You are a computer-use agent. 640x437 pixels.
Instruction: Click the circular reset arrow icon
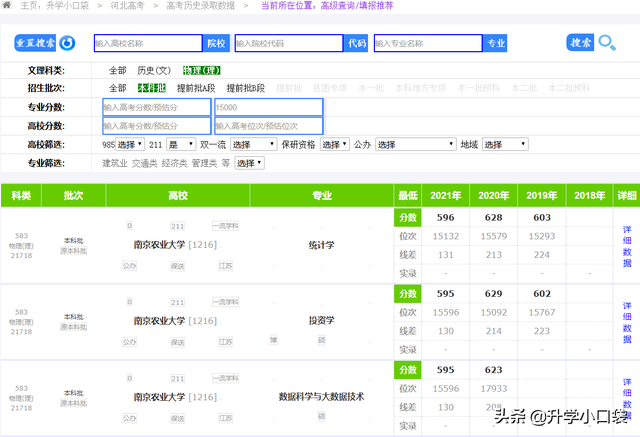click(67, 43)
